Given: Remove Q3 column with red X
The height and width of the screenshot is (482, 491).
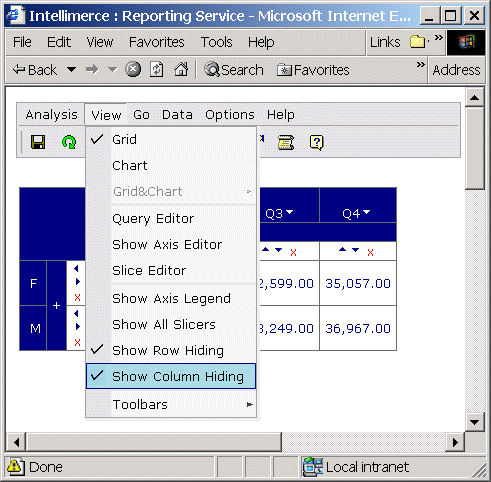Looking at the screenshot, I should (293, 252).
